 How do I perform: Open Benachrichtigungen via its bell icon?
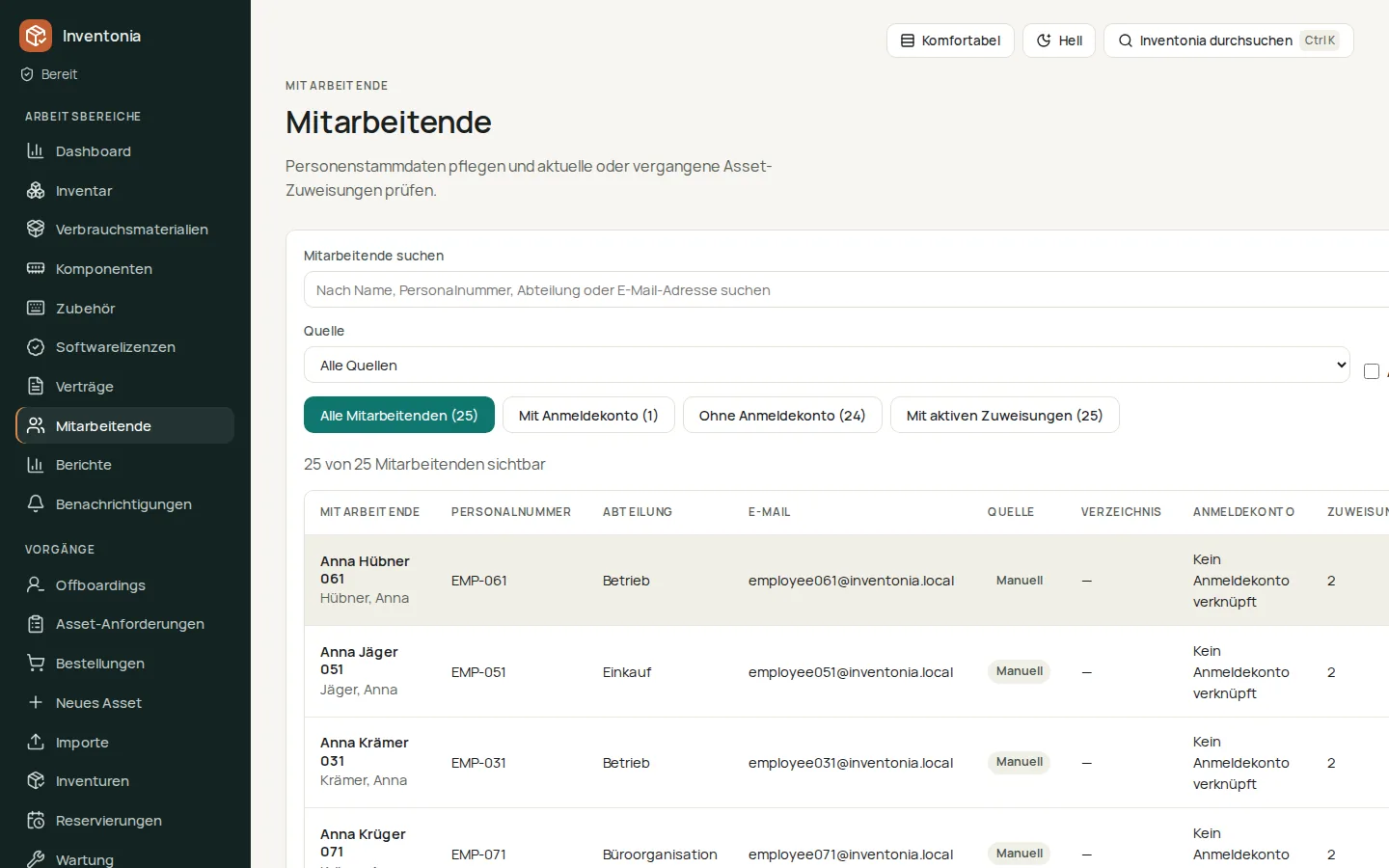click(36, 503)
